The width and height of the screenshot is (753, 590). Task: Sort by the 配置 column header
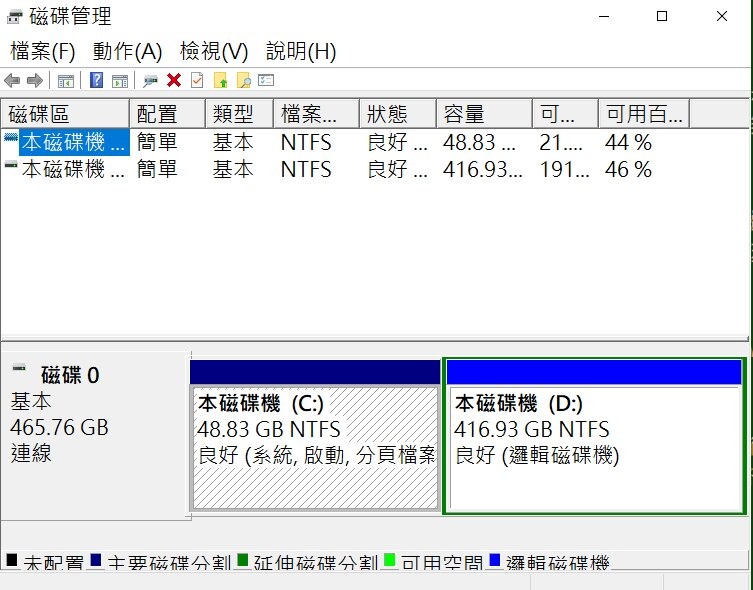click(x=168, y=114)
